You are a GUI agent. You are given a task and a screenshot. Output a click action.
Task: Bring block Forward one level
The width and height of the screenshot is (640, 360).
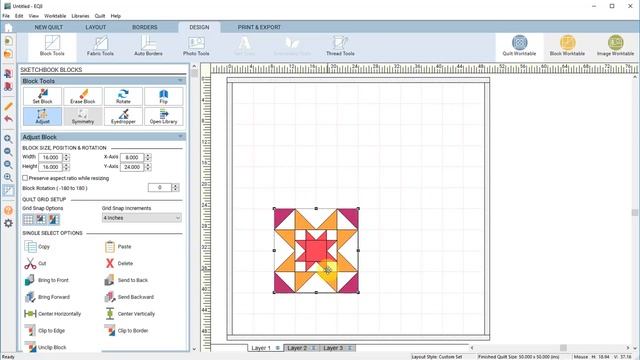click(x=47, y=297)
